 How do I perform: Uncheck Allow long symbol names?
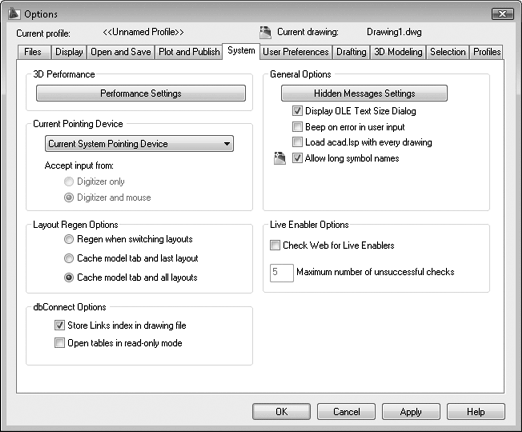point(297,158)
